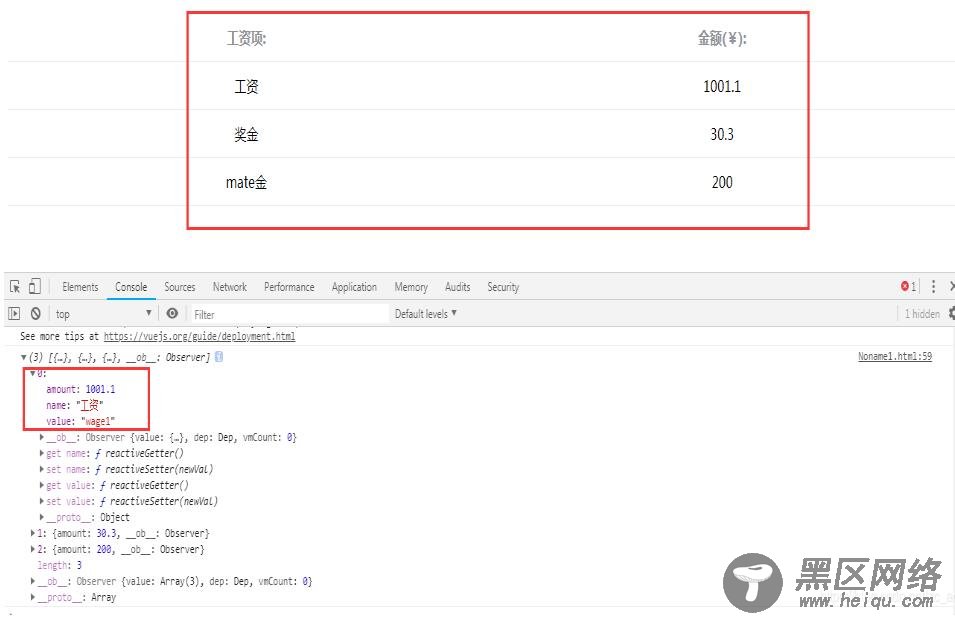The width and height of the screenshot is (955, 618).
Task: Open the Sources tab
Action: point(180,287)
